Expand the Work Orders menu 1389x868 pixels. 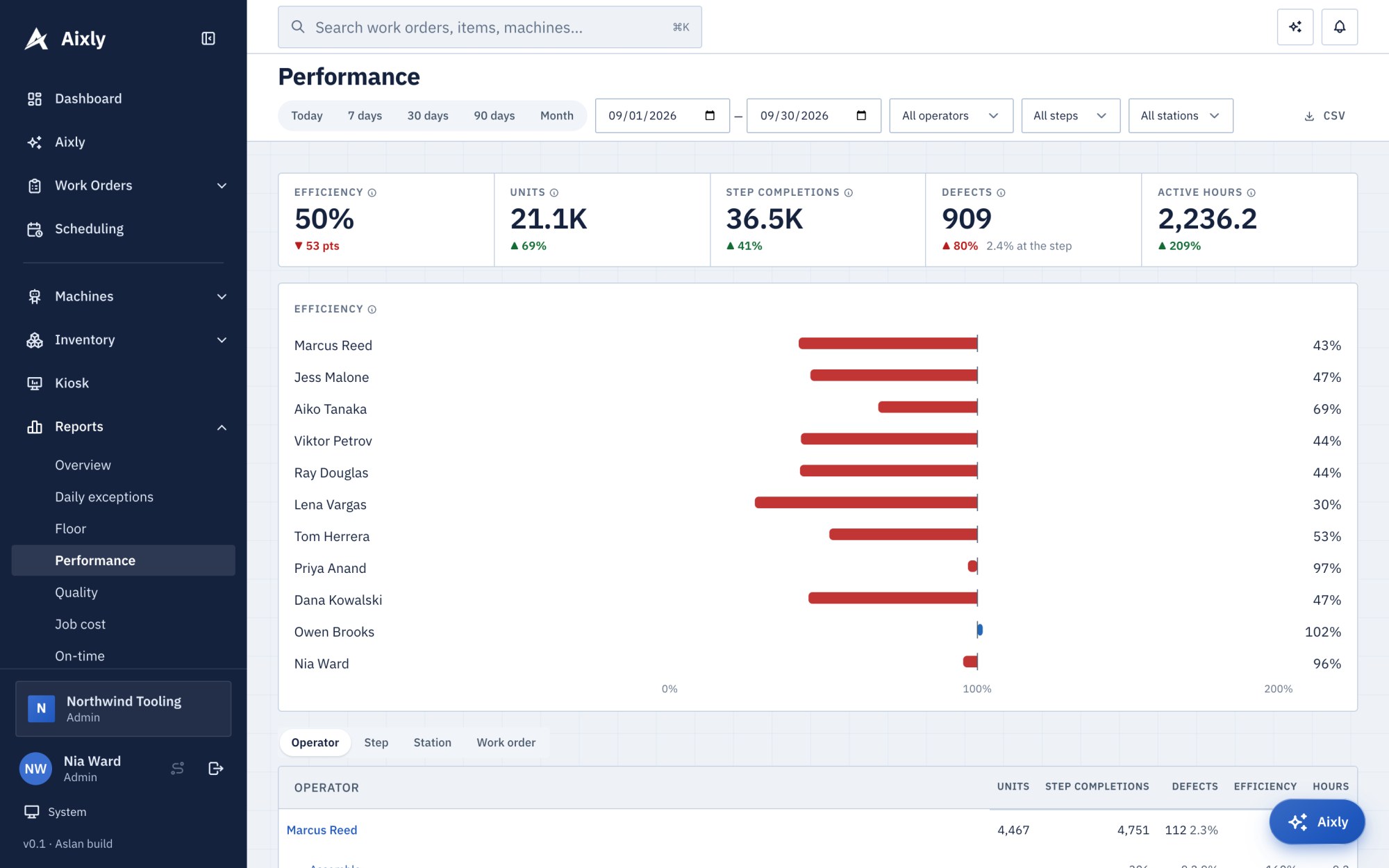click(x=124, y=185)
